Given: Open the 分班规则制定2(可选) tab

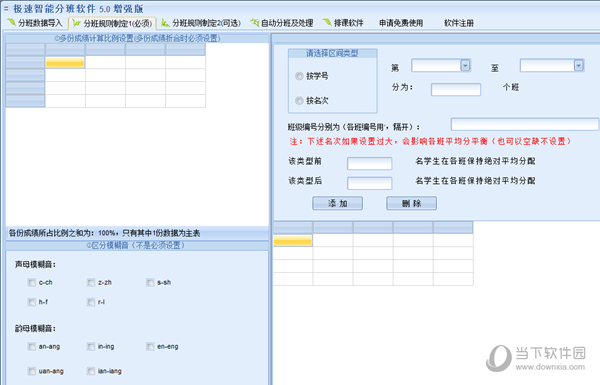Looking at the screenshot, I should [201, 23].
